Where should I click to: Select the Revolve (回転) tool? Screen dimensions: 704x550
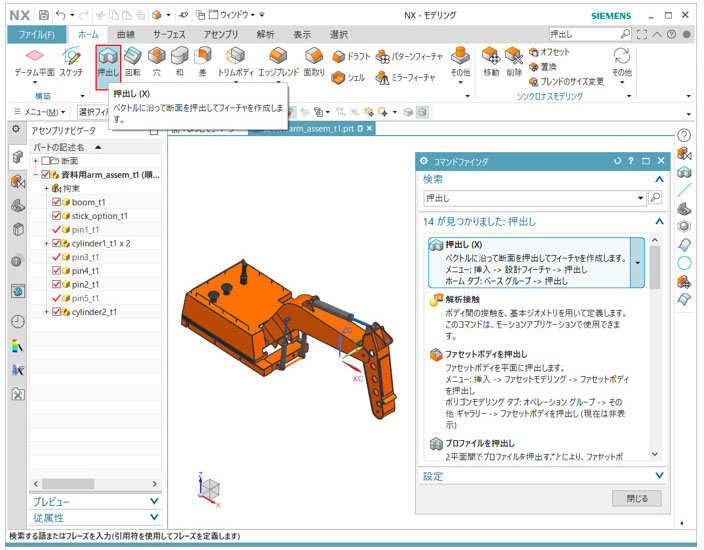click(x=133, y=63)
